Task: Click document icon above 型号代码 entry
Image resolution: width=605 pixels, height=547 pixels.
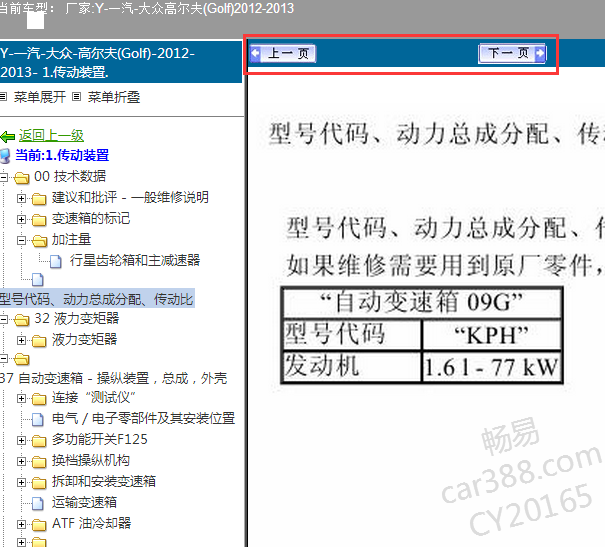Action: [37, 280]
